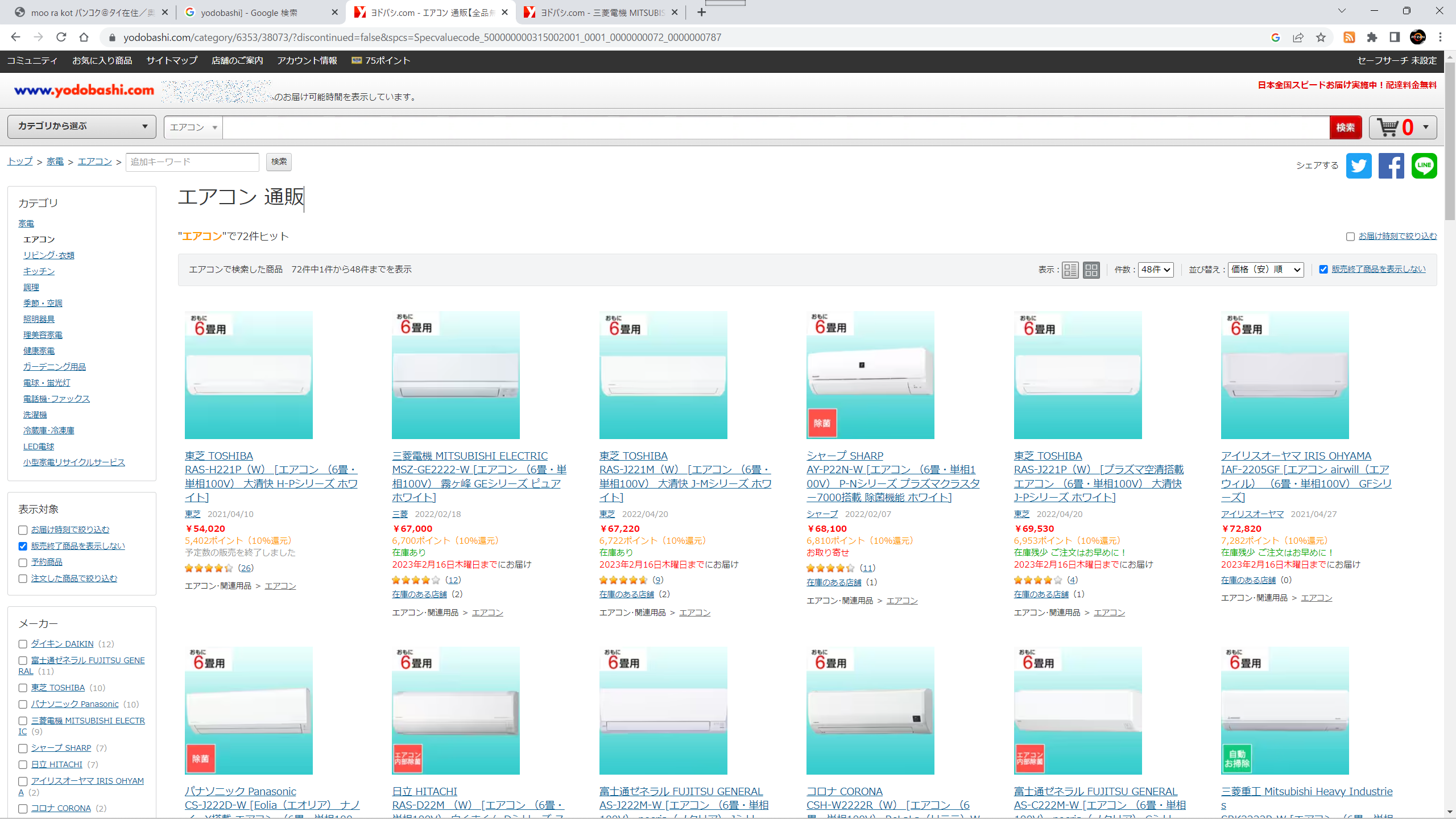Image resolution: width=1456 pixels, height=819 pixels.
Task: Click 追加キーワード input field
Action: pos(192,162)
